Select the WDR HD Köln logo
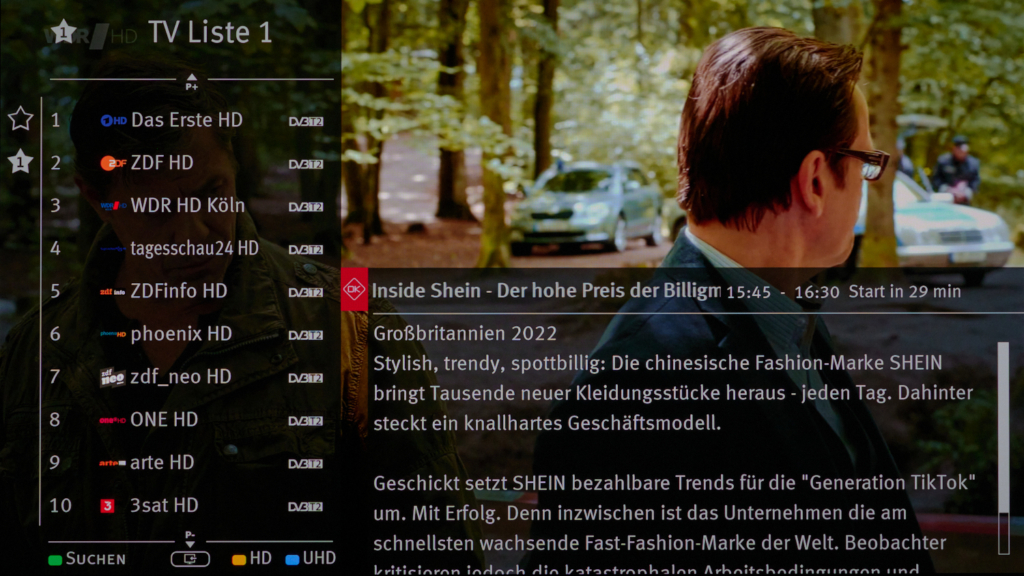 click(x=113, y=206)
